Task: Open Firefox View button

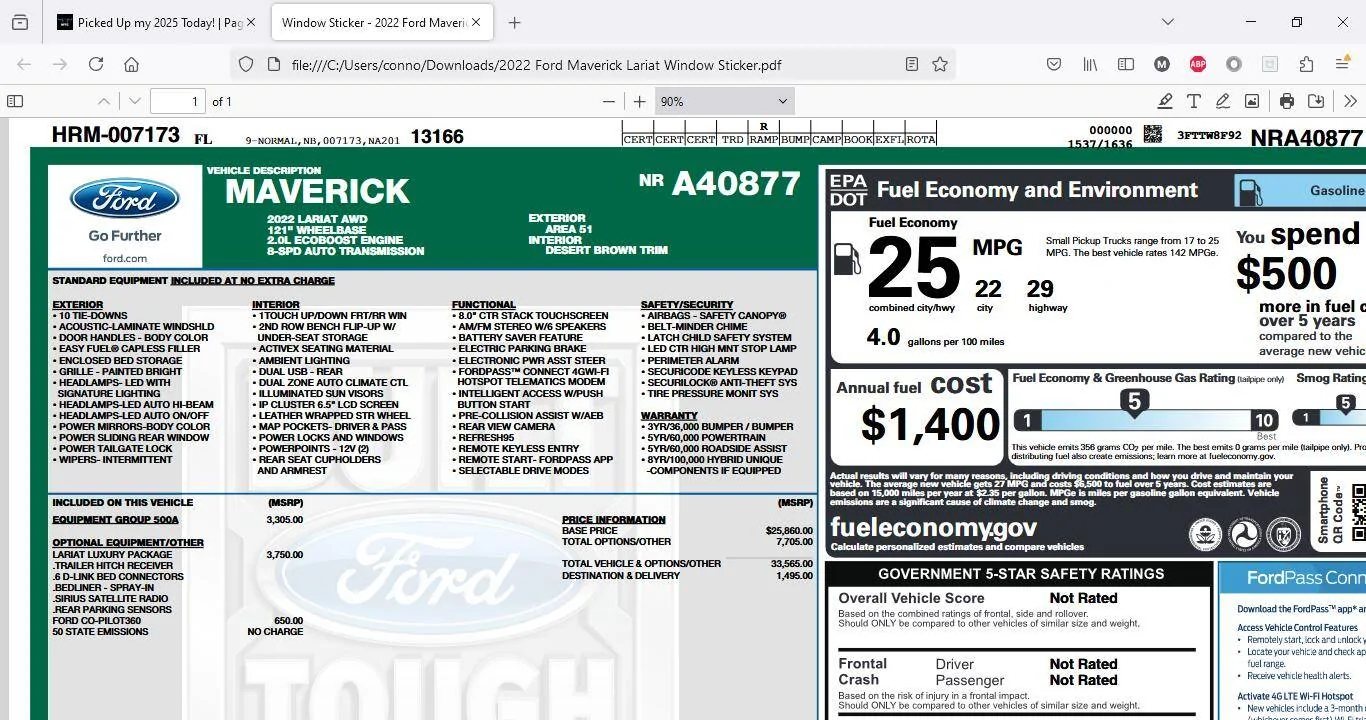Action: [x=20, y=22]
